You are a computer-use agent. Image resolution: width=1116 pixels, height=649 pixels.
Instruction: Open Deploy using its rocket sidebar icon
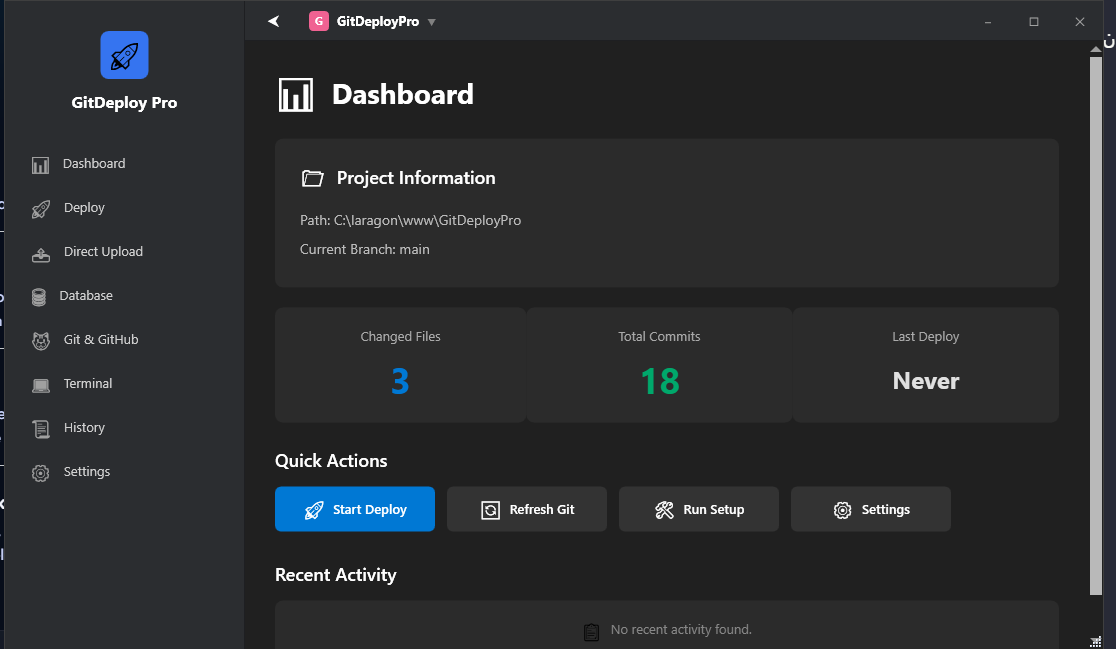[40, 207]
